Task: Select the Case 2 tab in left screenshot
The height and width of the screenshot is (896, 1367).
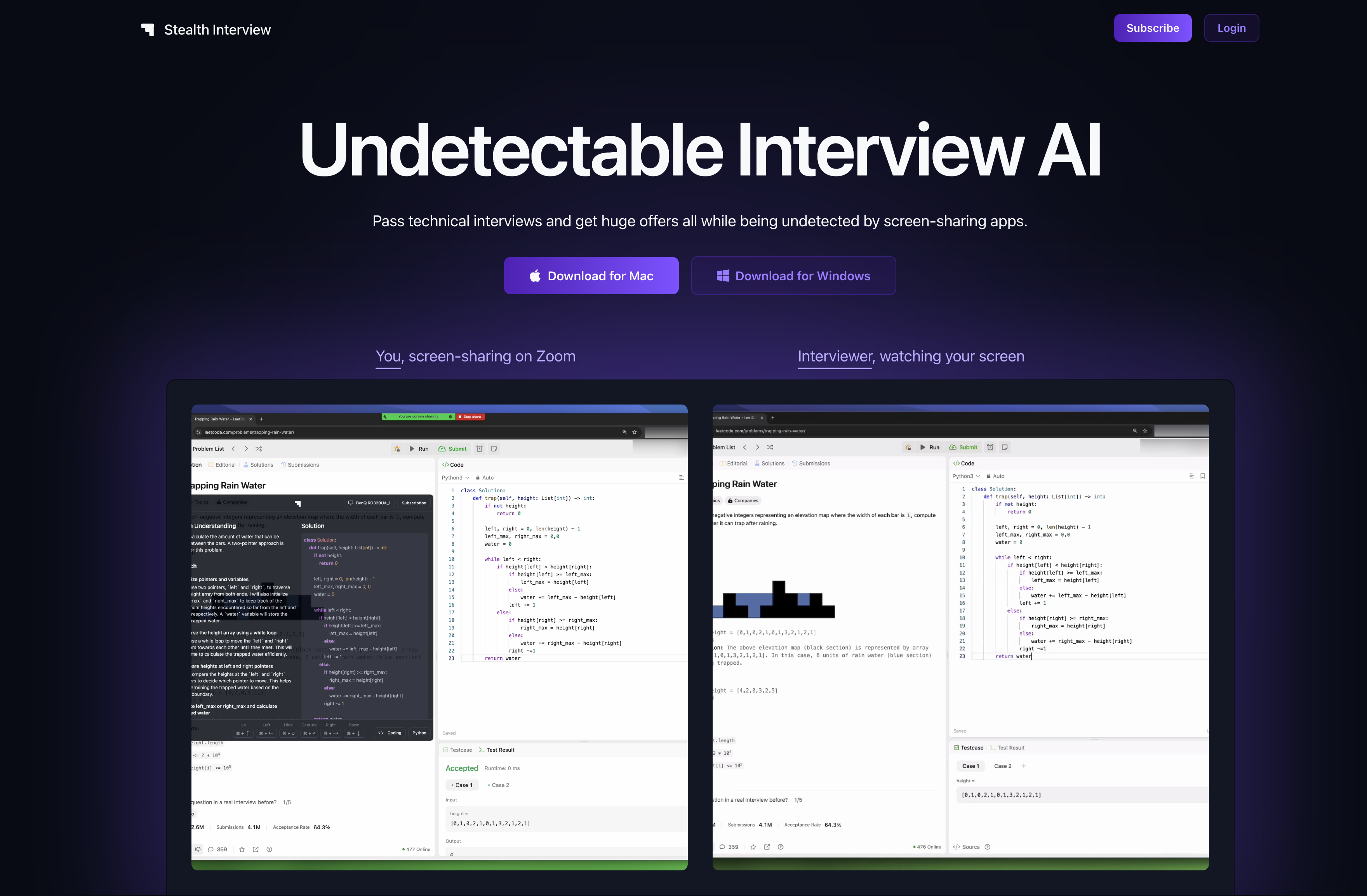Action: (499, 785)
